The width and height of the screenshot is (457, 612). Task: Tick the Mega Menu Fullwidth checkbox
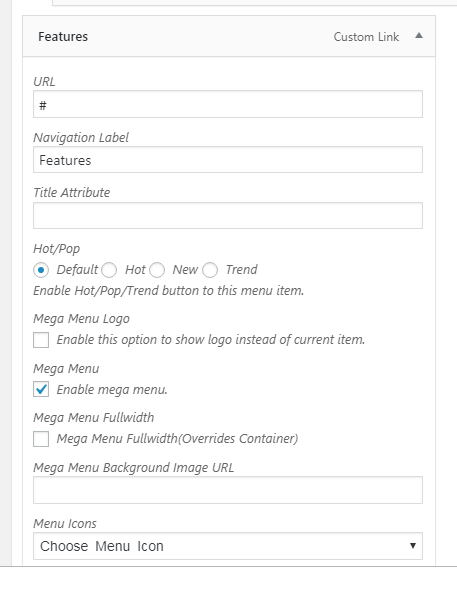41,439
